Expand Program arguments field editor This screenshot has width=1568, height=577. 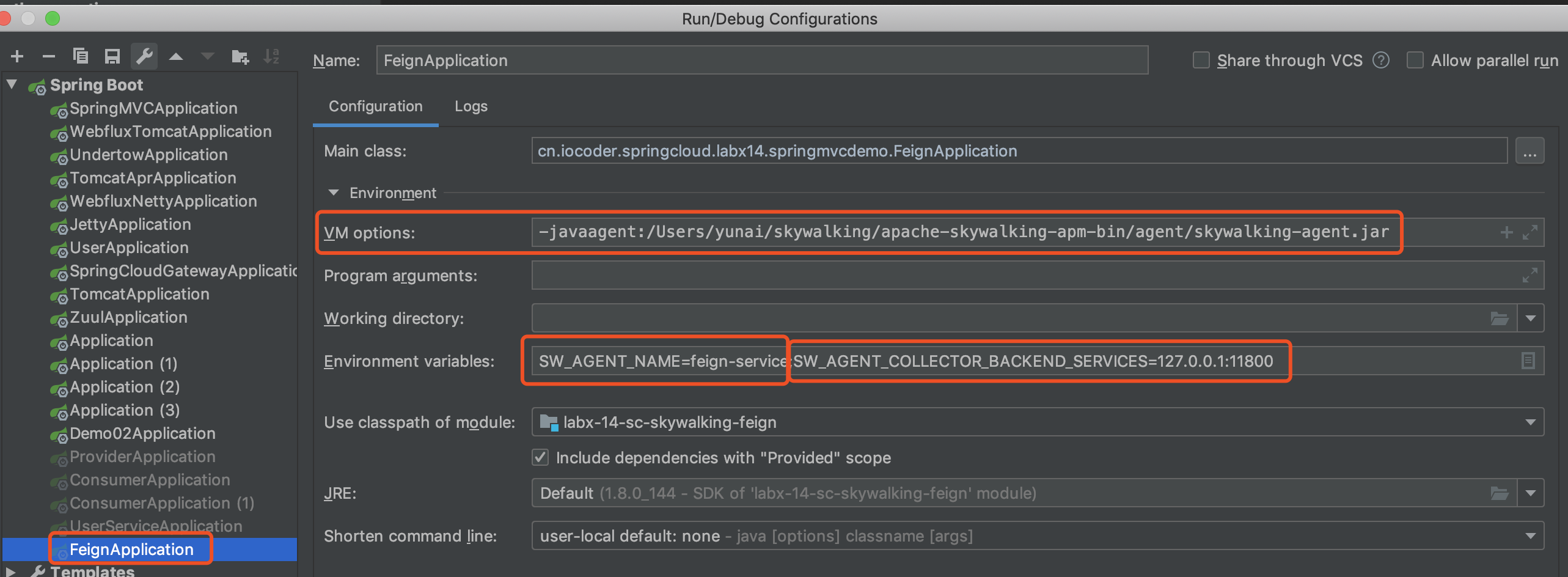pos(1530,275)
